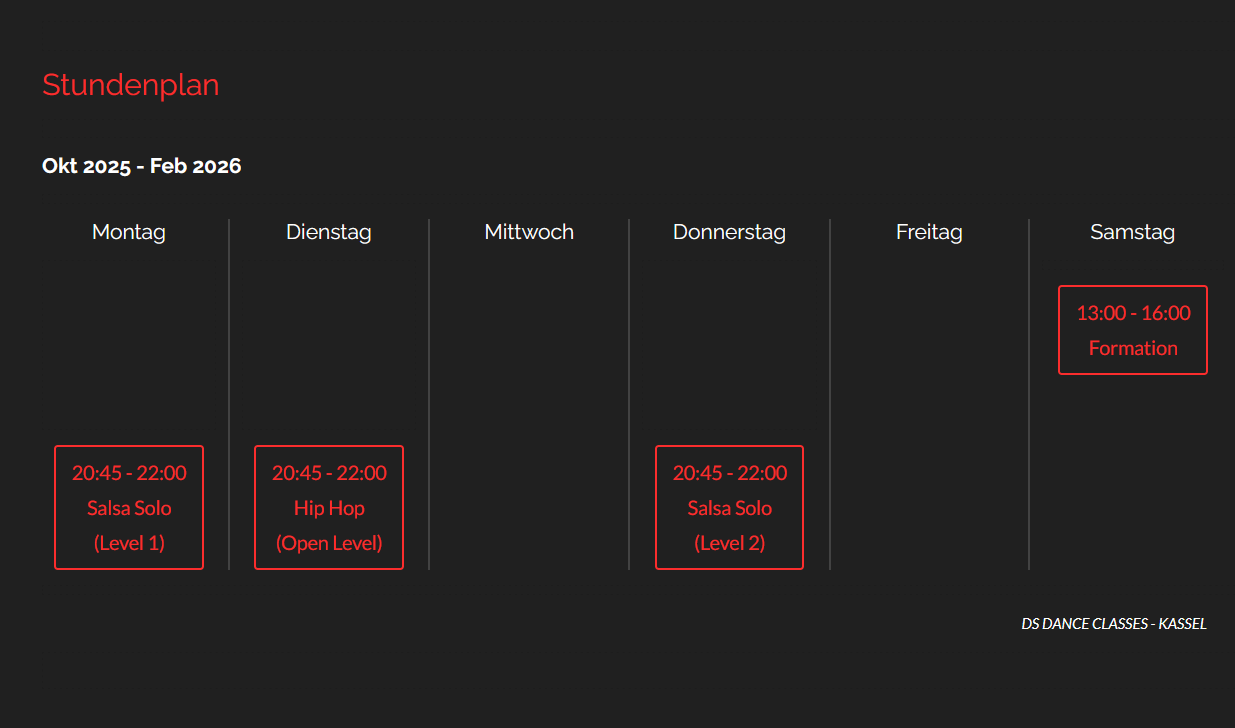
Task: Click the DS DANCE CLASSES - KASSEL footer
Action: 1114,624
